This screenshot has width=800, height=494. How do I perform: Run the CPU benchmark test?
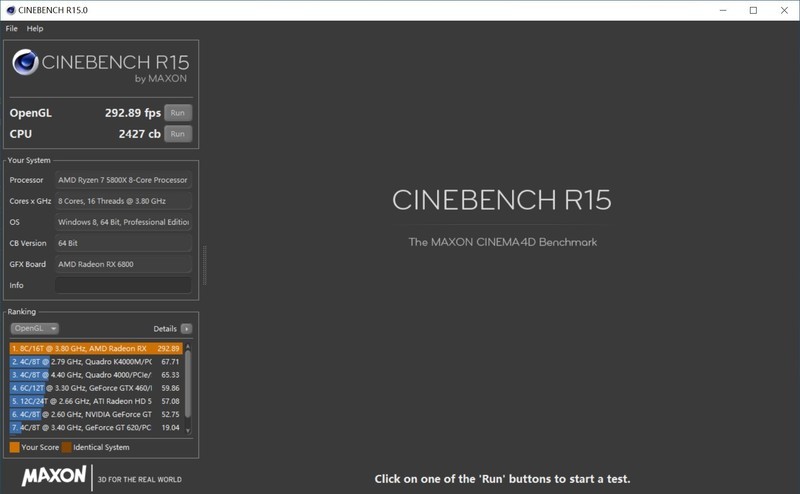[178, 134]
